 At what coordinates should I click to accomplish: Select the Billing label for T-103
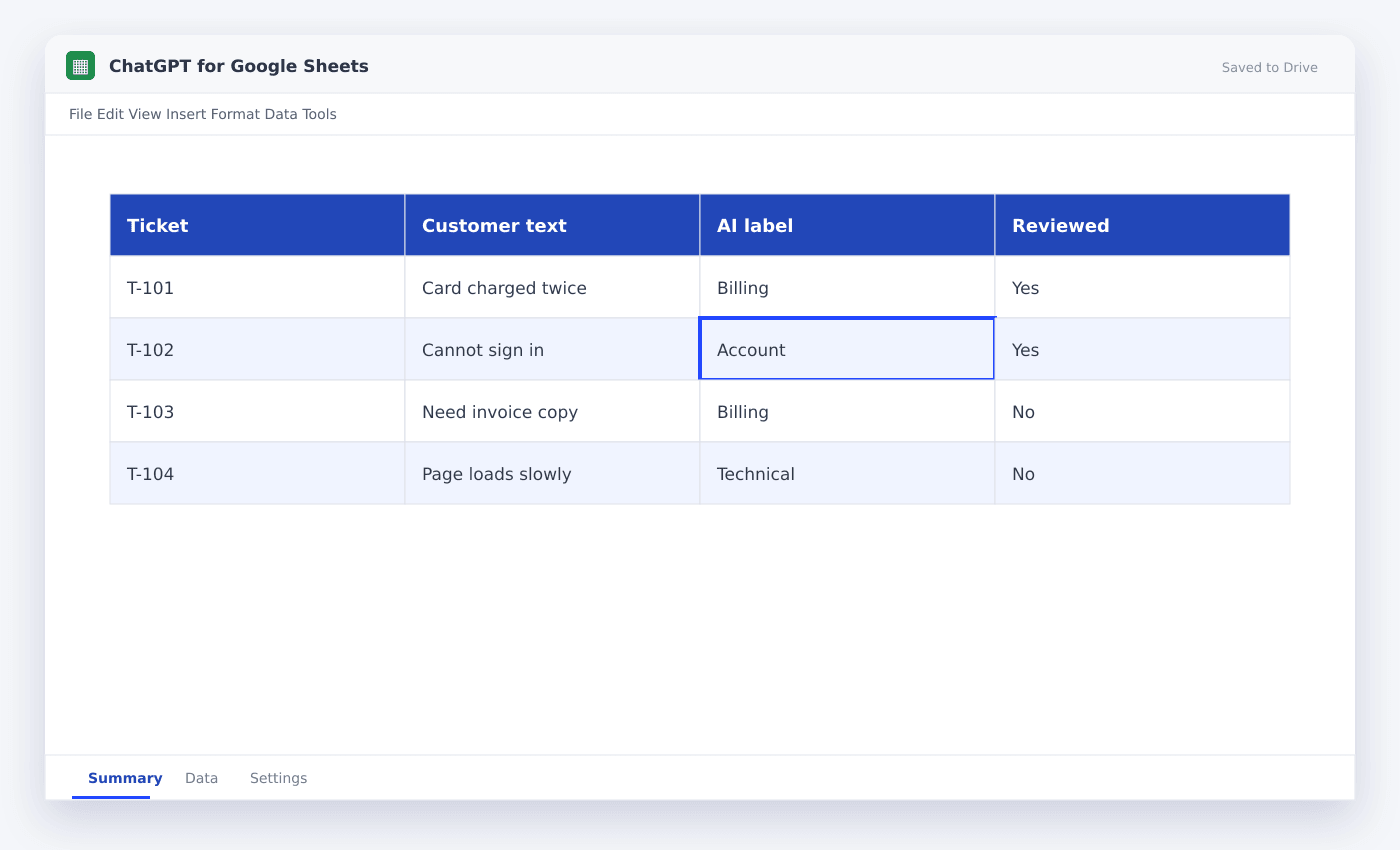(848, 411)
